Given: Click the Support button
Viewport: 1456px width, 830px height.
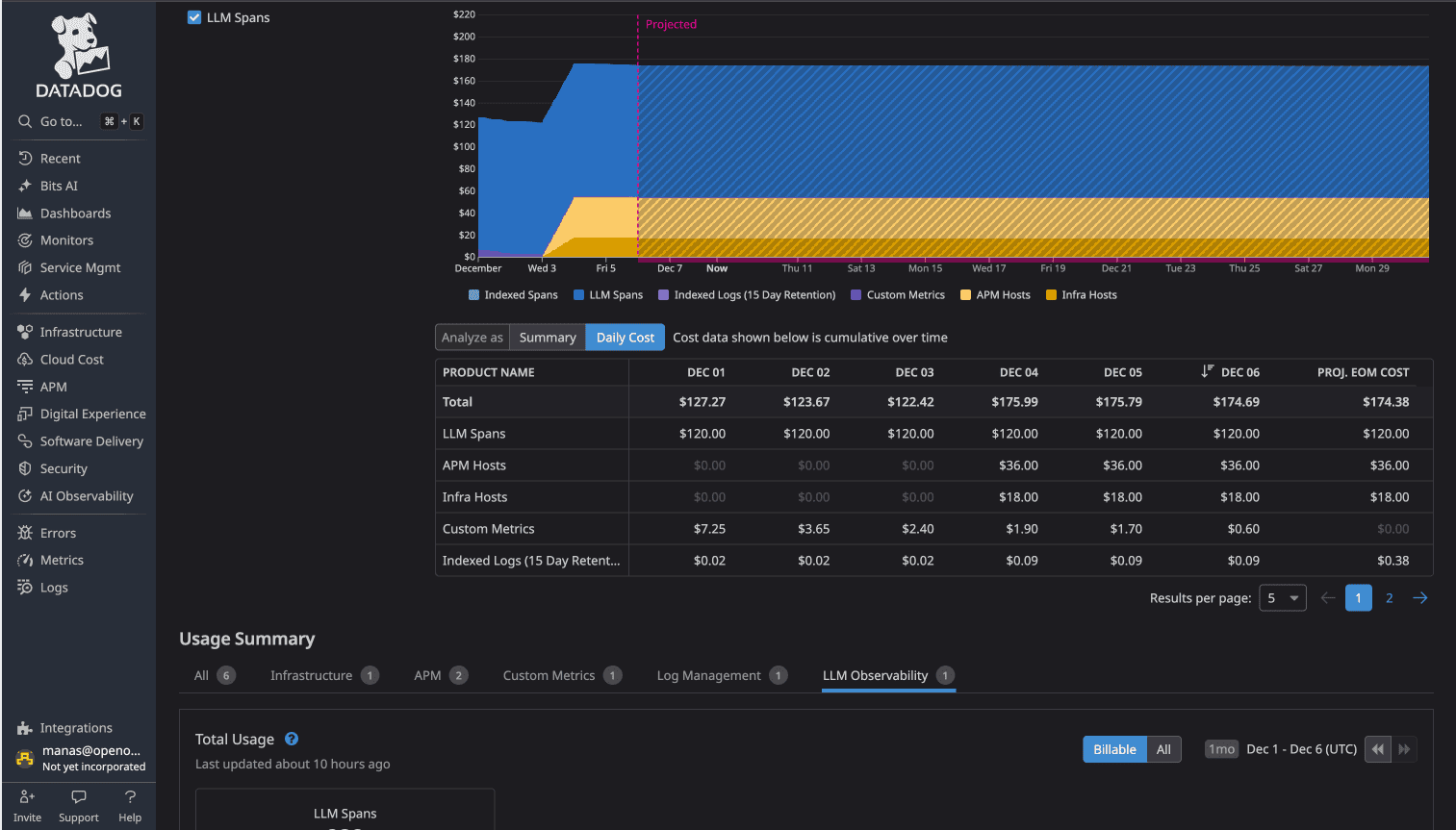Looking at the screenshot, I should (78, 805).
